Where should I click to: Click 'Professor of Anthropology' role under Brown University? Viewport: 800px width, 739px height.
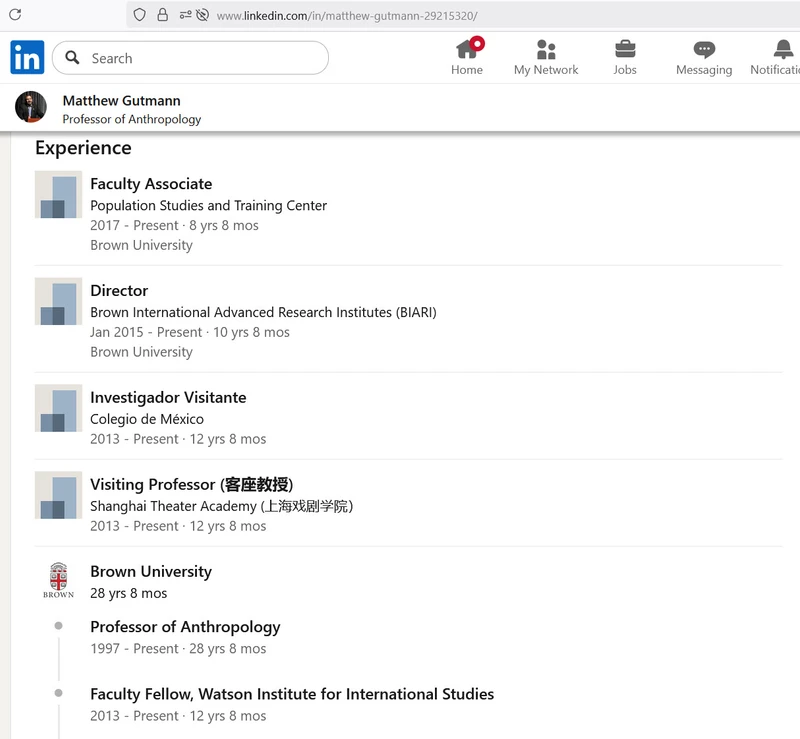click(185, 627)
